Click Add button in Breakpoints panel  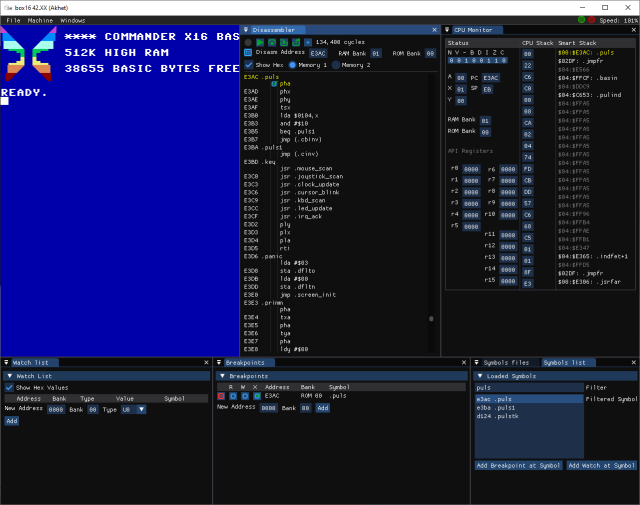(322, 408)
